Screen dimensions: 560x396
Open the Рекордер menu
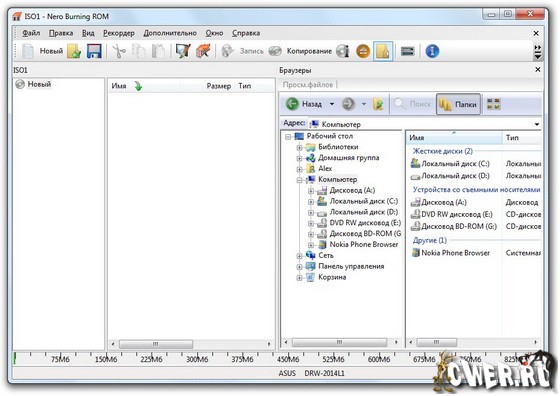[119, 33]
